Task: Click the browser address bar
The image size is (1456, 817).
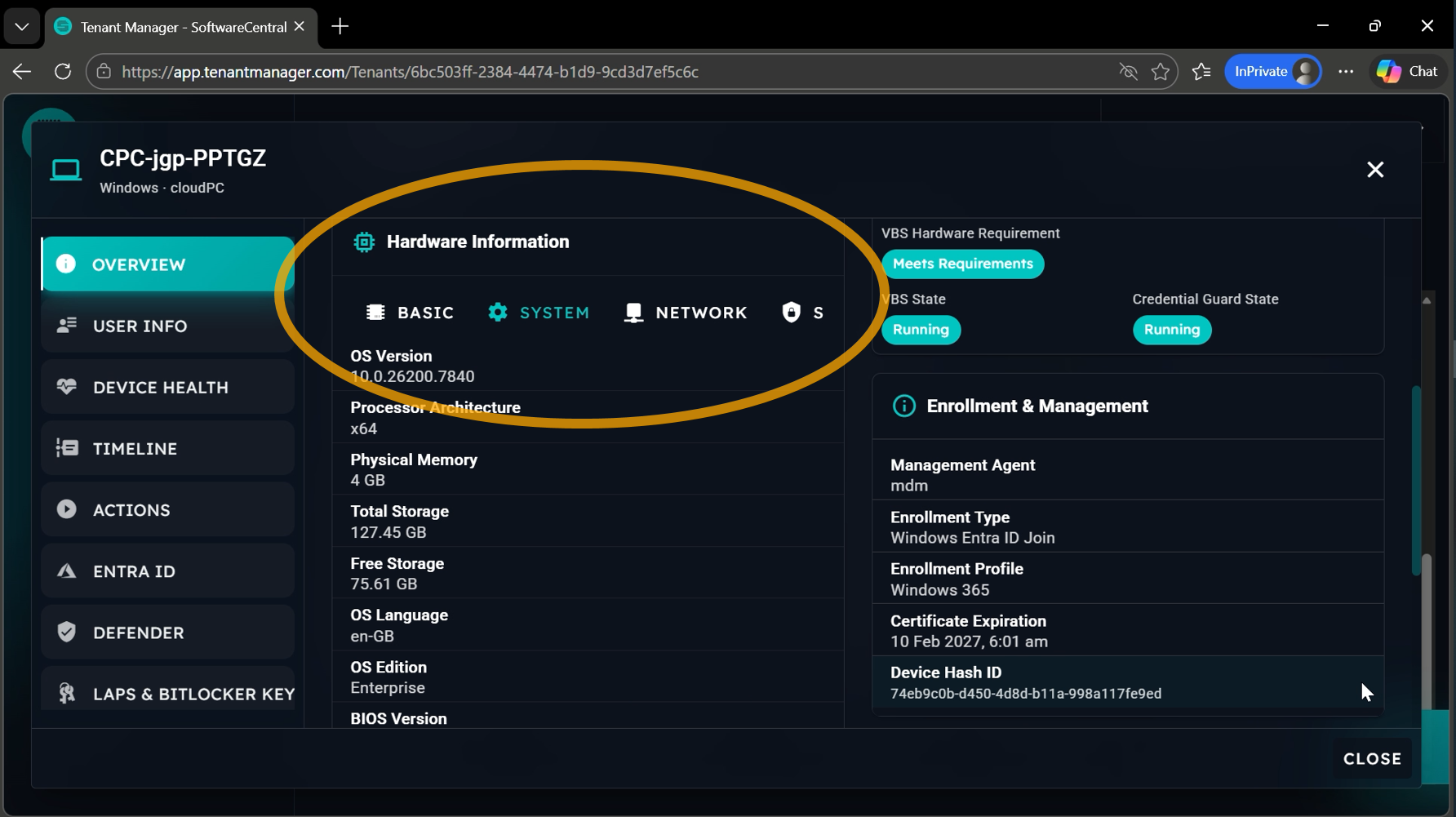Action: point(571,72)
